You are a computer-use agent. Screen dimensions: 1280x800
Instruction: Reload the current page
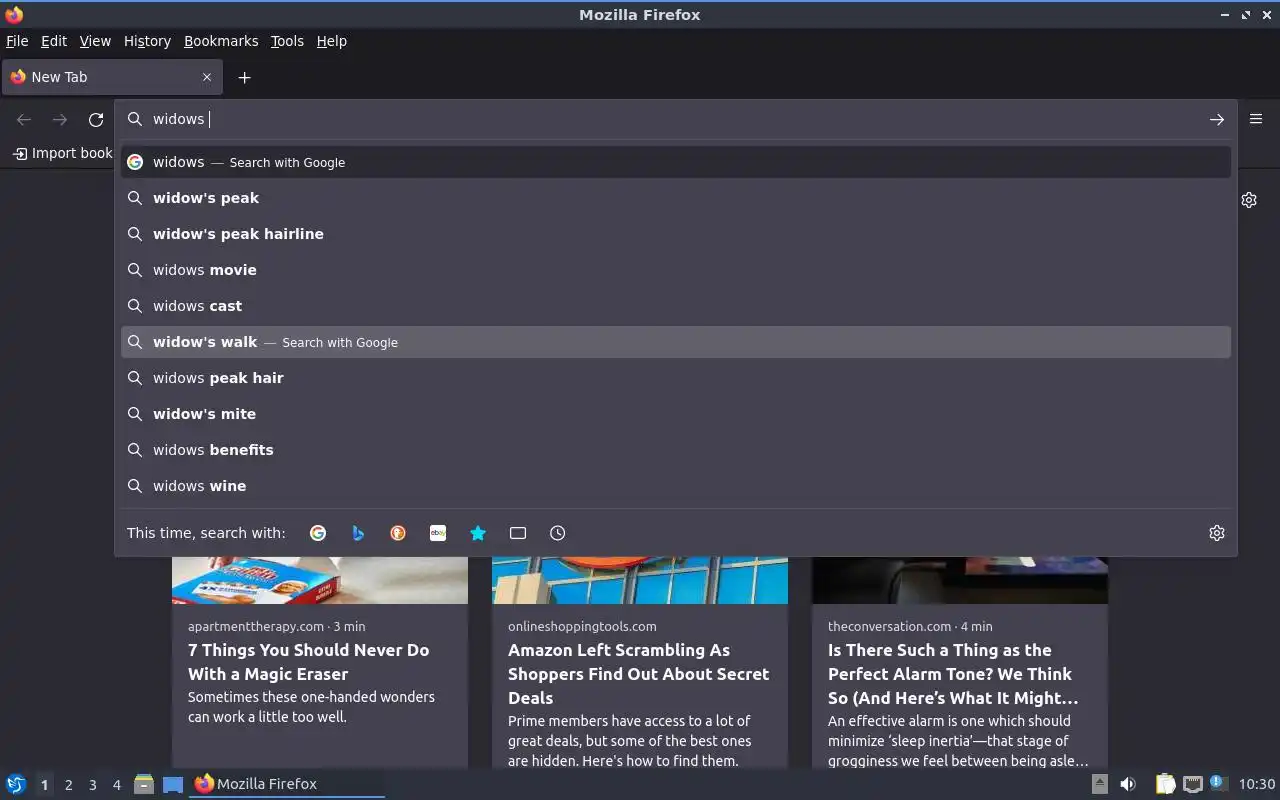(96, 120)
